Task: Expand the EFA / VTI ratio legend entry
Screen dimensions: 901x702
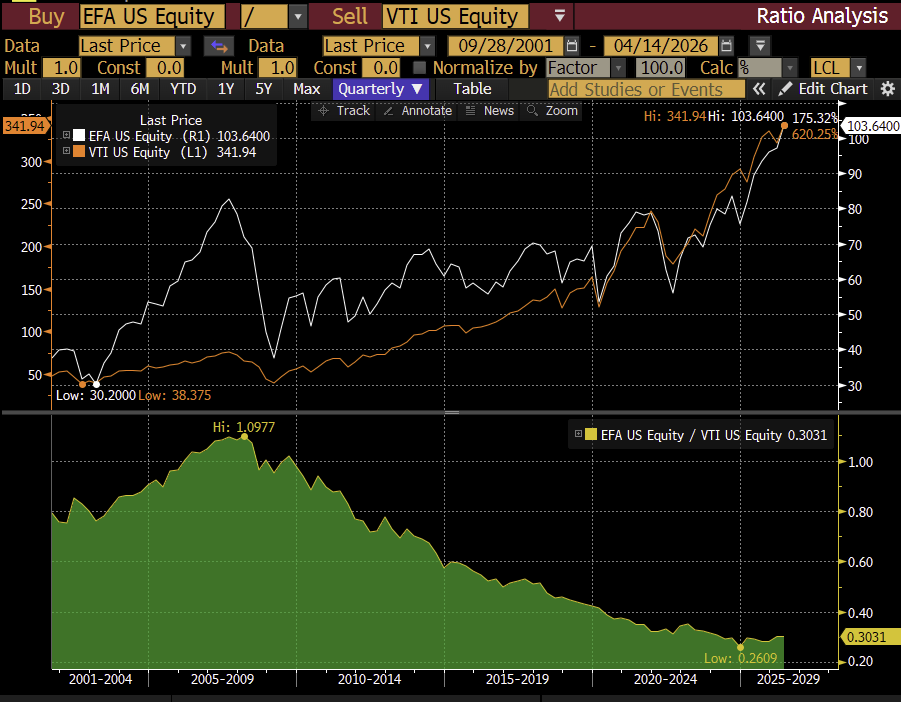Action: (x=579, y=434)
